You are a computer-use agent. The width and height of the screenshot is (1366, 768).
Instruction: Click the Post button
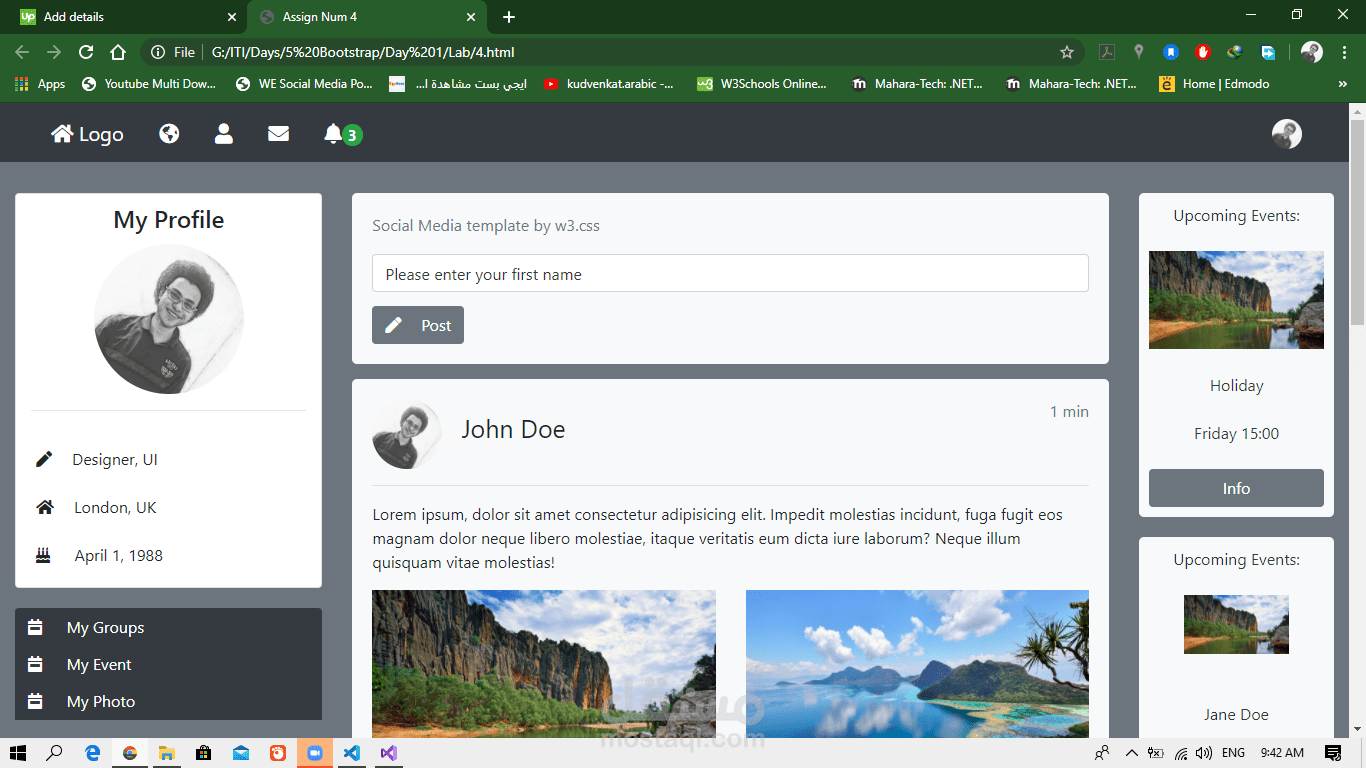417,324
